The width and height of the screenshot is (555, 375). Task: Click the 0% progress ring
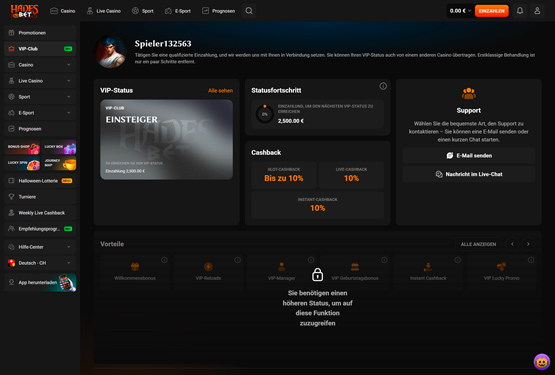point(265,114)
